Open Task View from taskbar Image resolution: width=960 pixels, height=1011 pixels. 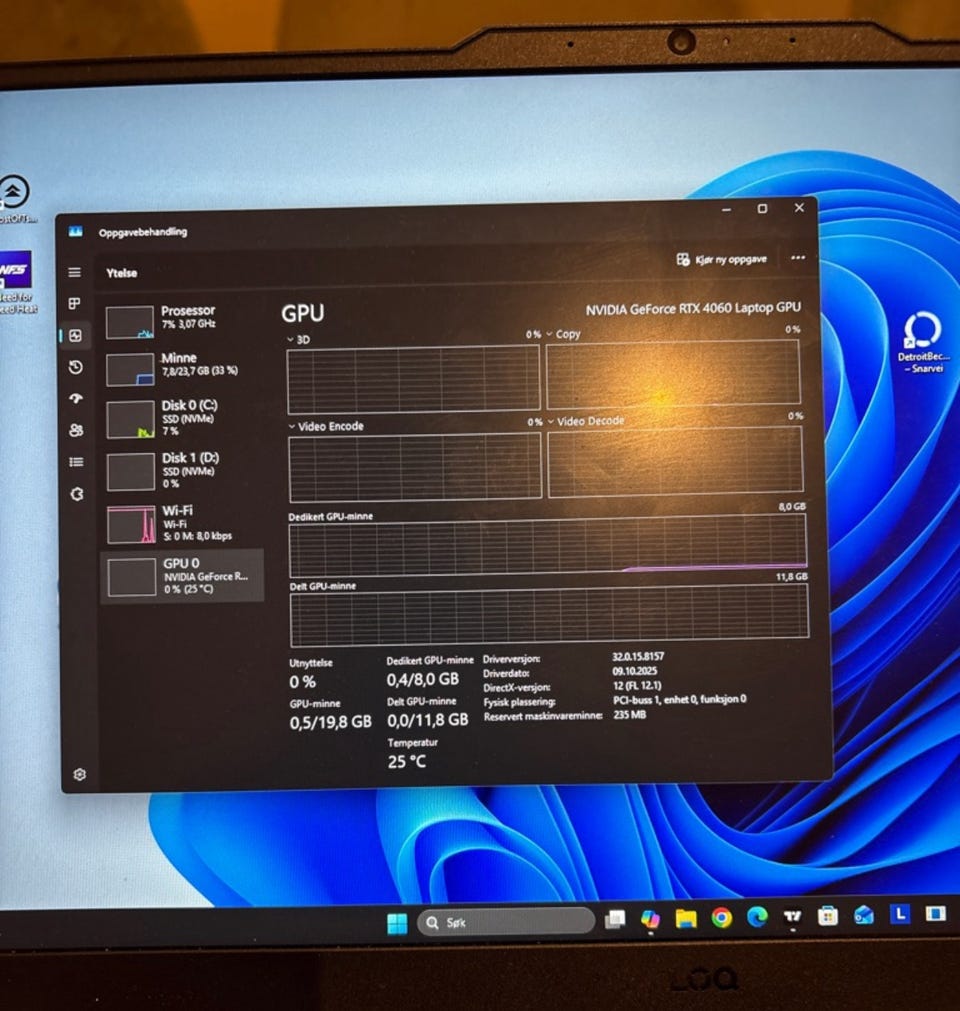click(x=614, y=920)
